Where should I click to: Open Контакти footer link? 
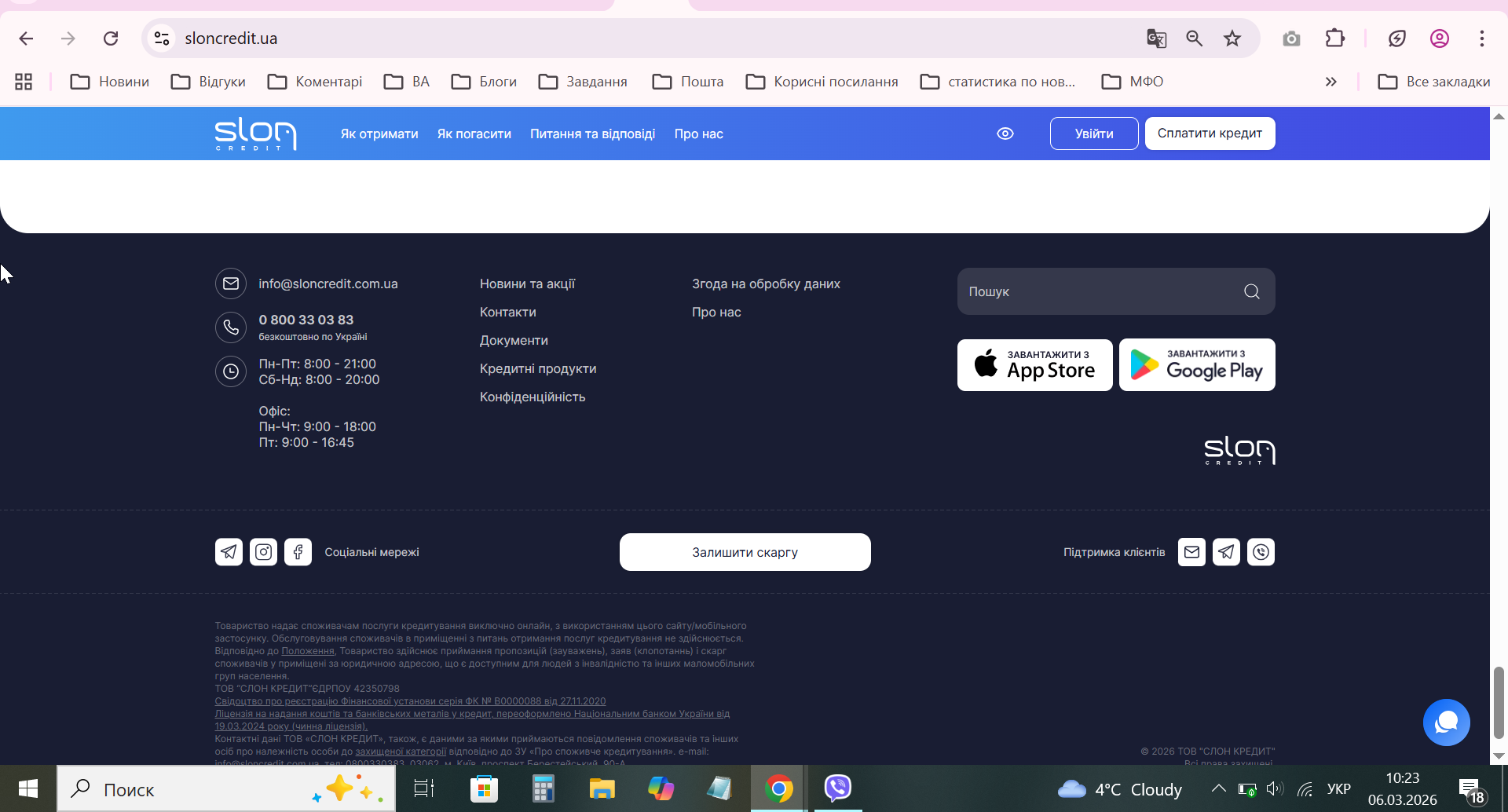click(x=508, y=312)
